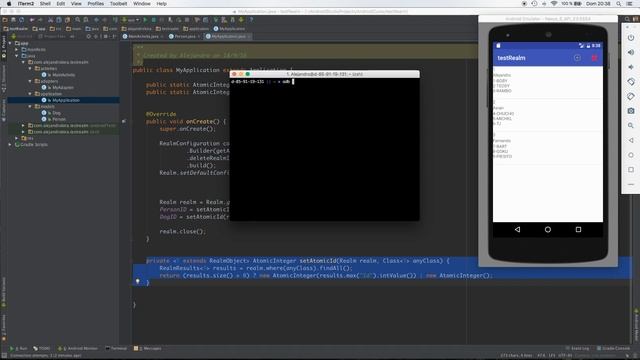Collapse the app module in project tree

click(10, 43)
